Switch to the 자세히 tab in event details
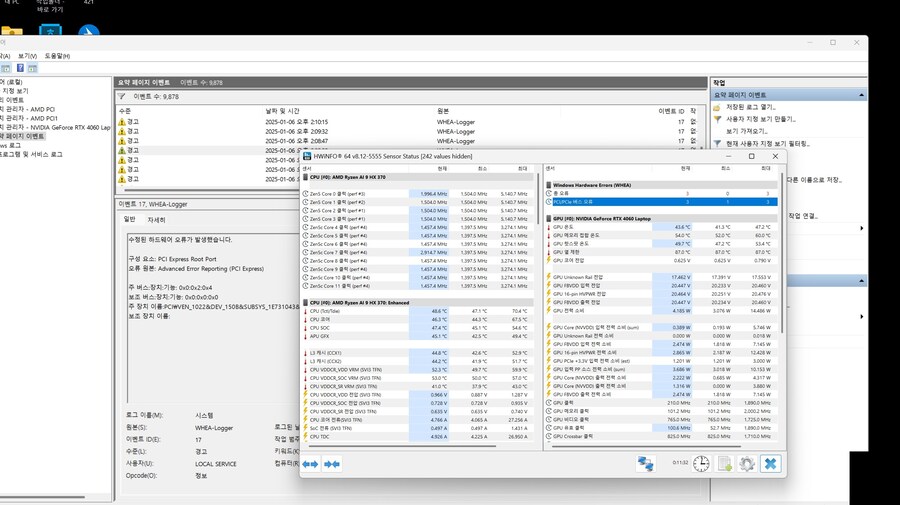This screenshot has width=900, height=505. pos(157,219)
